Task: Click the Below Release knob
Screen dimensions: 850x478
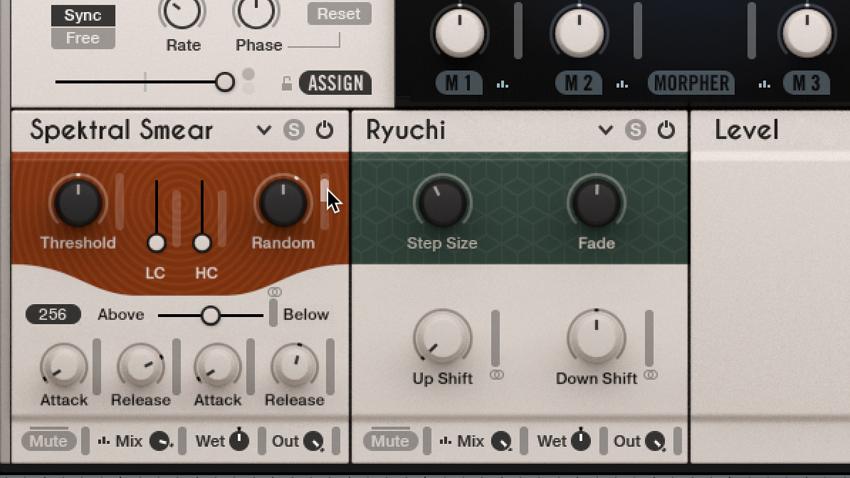Action: coord(294,366)
